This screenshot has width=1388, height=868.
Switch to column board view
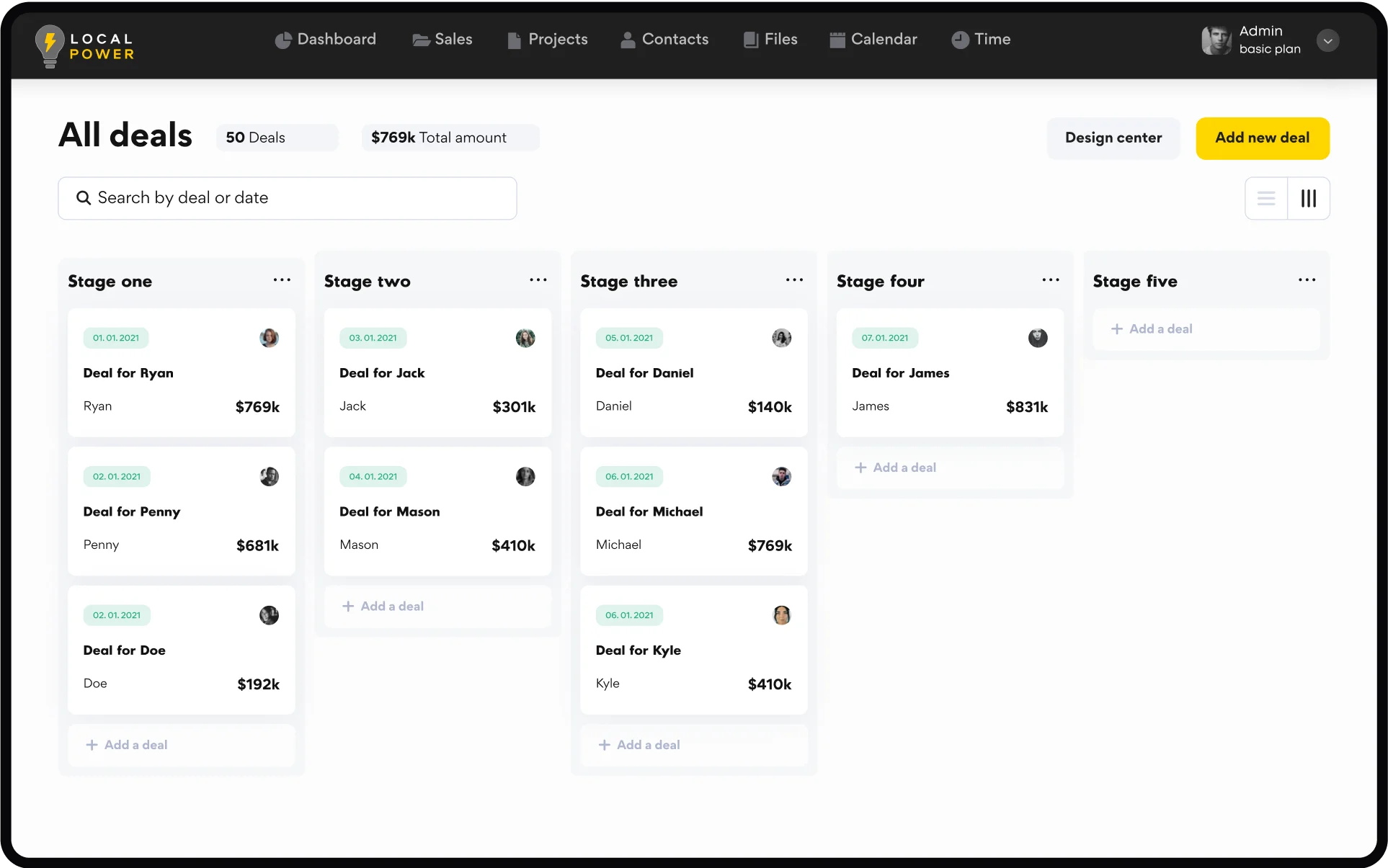[1308, 198]
